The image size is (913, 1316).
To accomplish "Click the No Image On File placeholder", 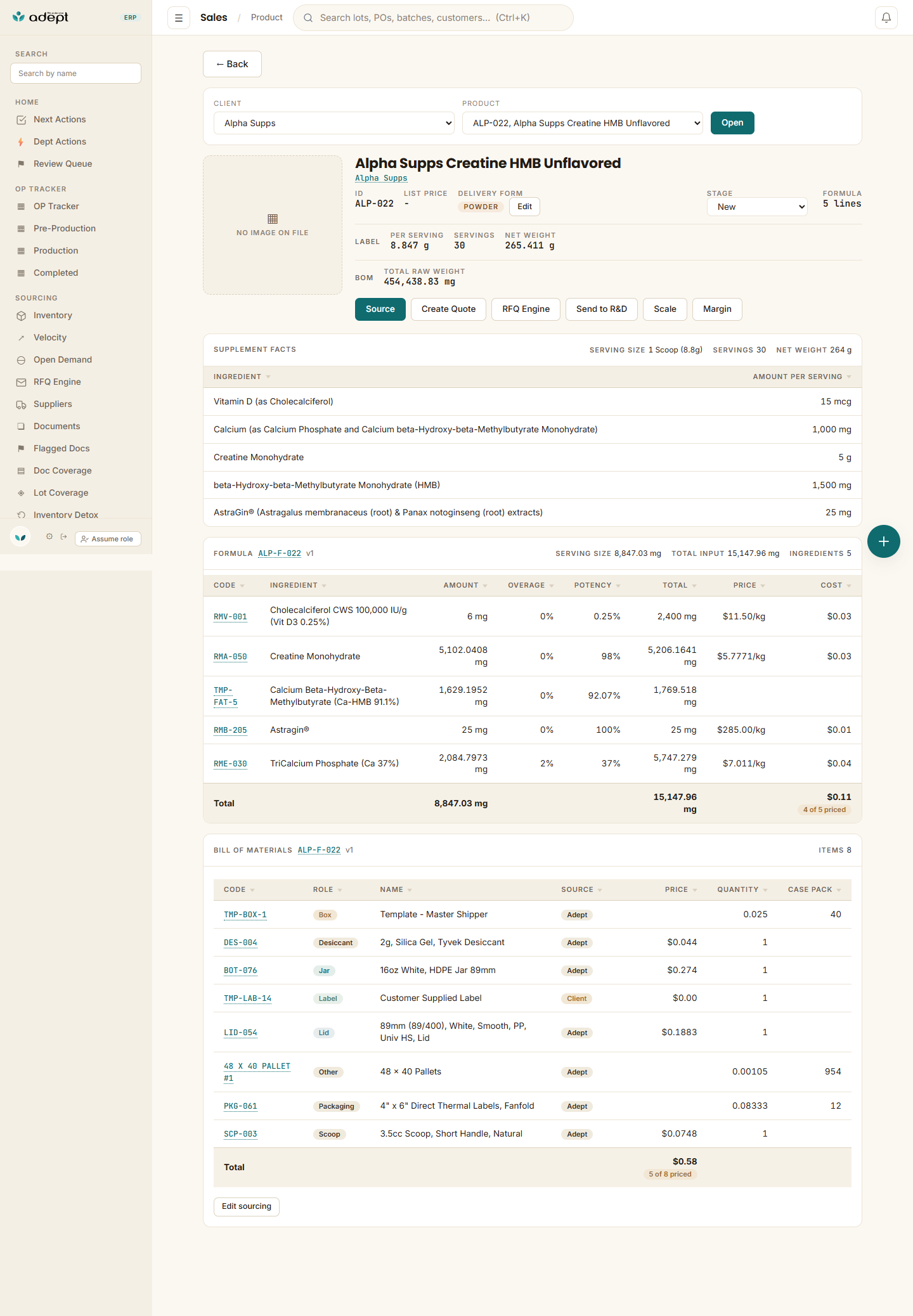I will (x=273, y=225).
